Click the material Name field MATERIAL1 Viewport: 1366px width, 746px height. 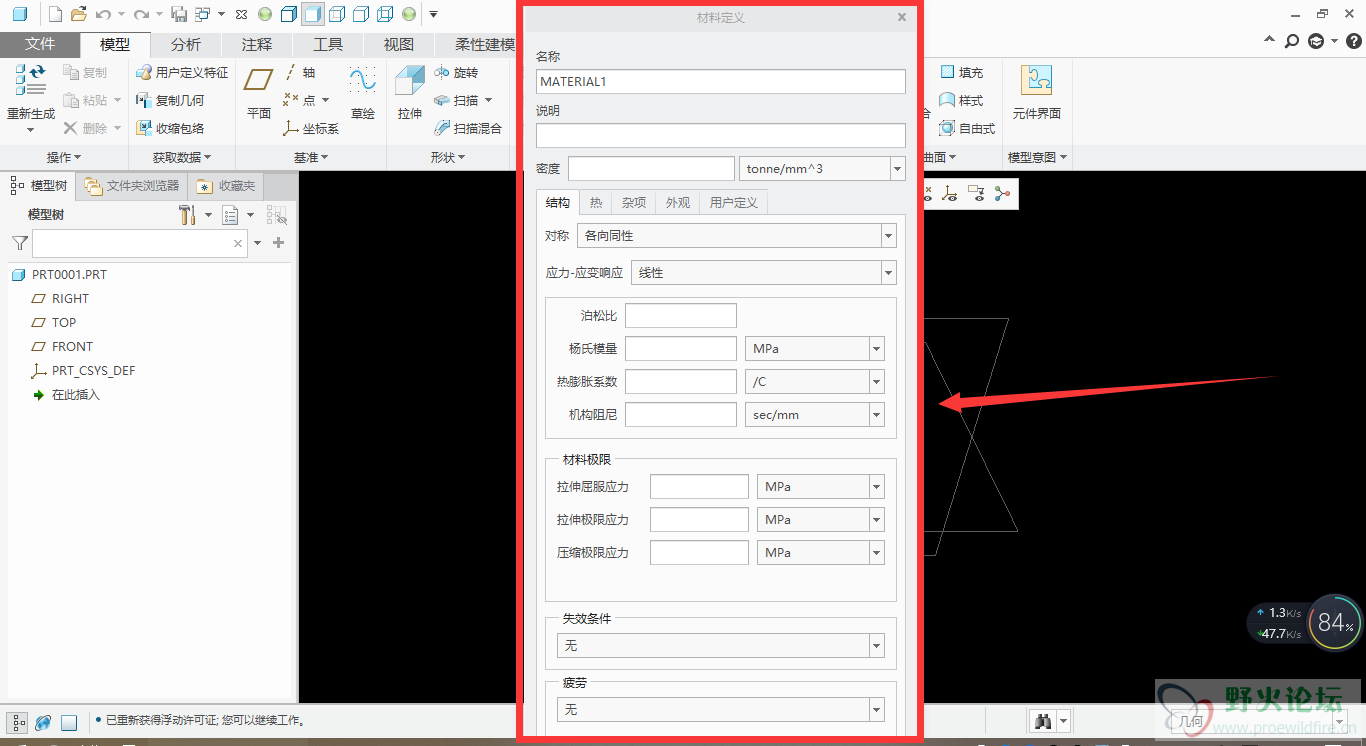(x=721, y=81)
